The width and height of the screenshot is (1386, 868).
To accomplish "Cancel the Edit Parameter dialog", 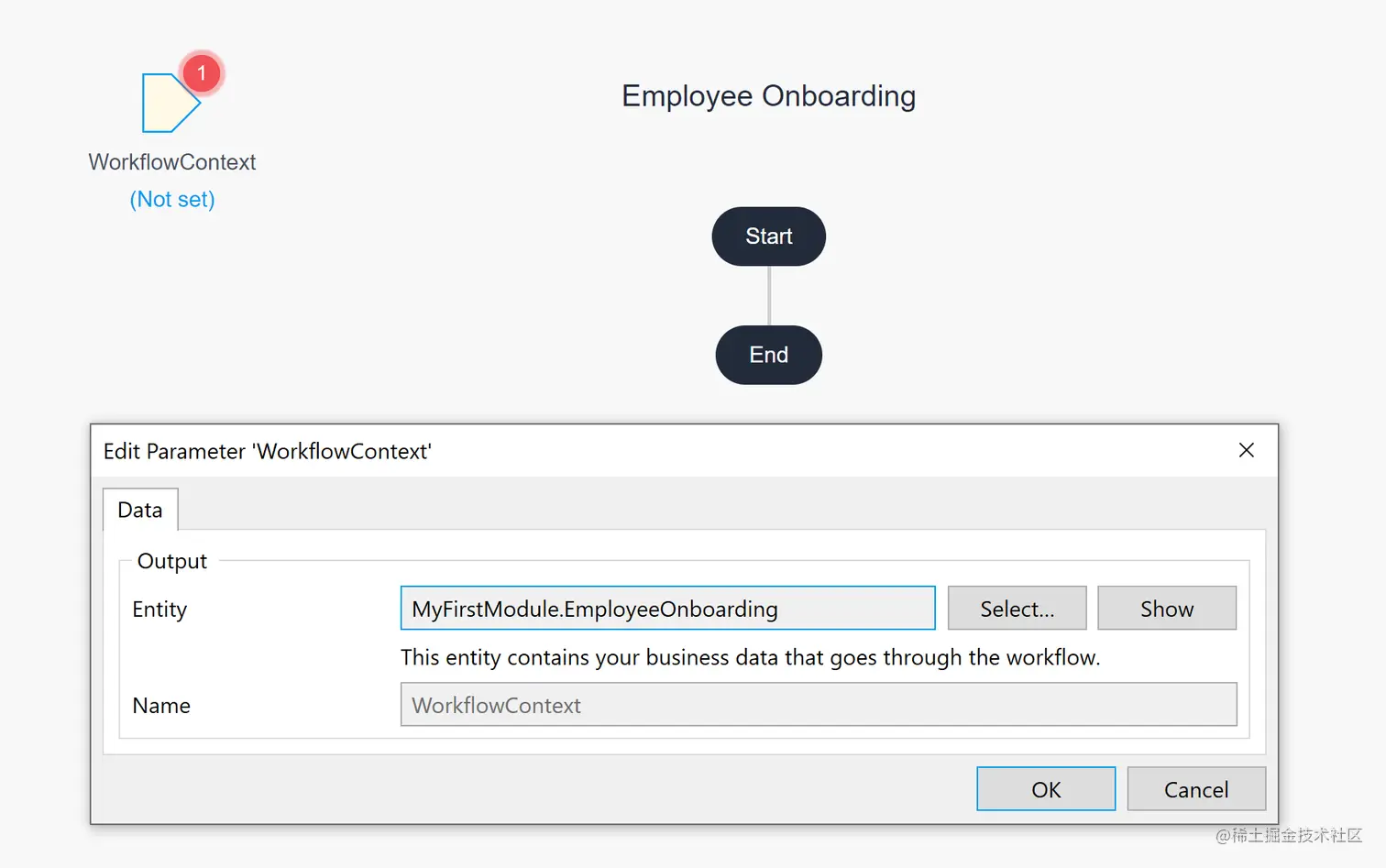I will 1195,789.
